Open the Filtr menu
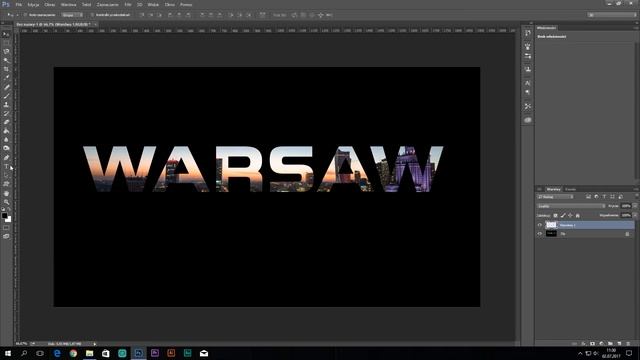 click(128, 5)
